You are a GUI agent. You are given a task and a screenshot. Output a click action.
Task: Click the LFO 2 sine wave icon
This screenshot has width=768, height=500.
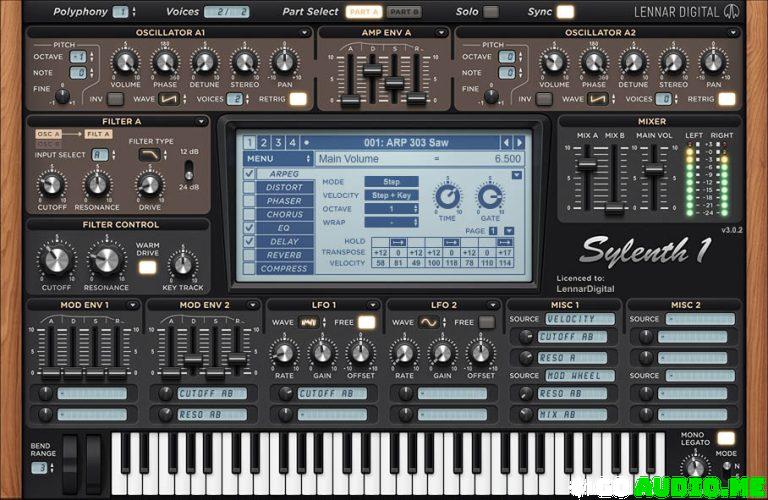coord(428,322)
